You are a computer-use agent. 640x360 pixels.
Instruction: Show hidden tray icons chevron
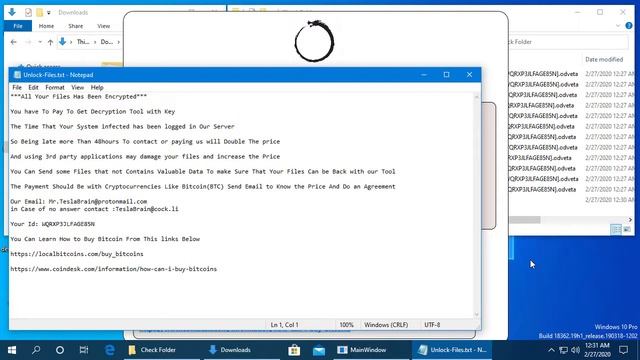click(551, 350)
